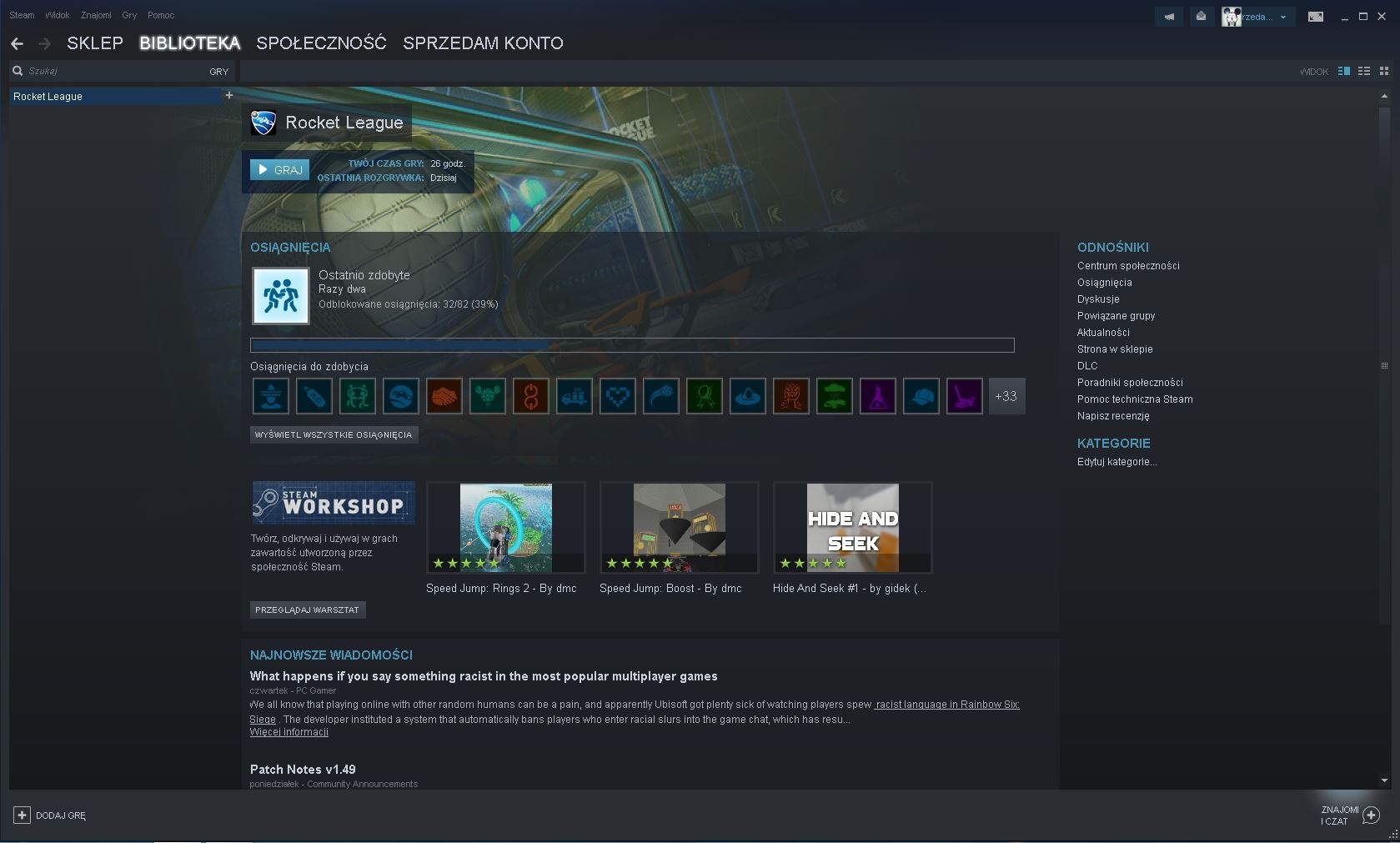Click the search magnifier icon
The height and width of the screenshot is (843, 1400).
[x=18, y=71]
